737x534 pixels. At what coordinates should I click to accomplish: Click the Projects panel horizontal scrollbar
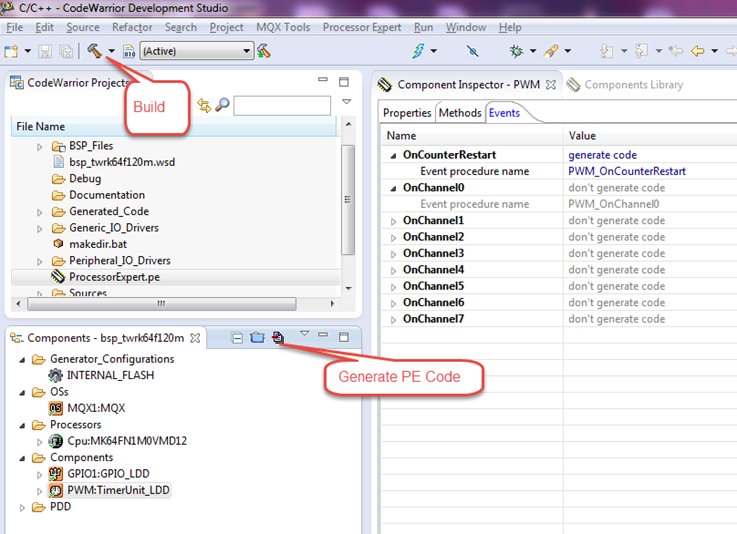pyautogui.click(x=162, y=304)
